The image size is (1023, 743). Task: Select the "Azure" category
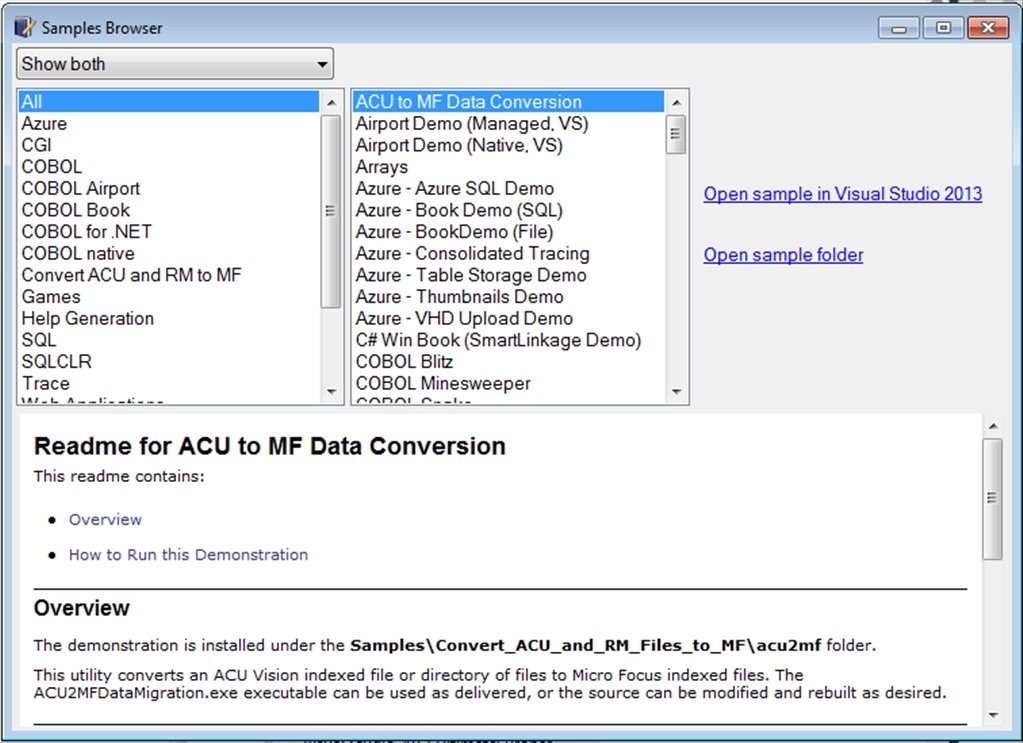tap(169, 123)
